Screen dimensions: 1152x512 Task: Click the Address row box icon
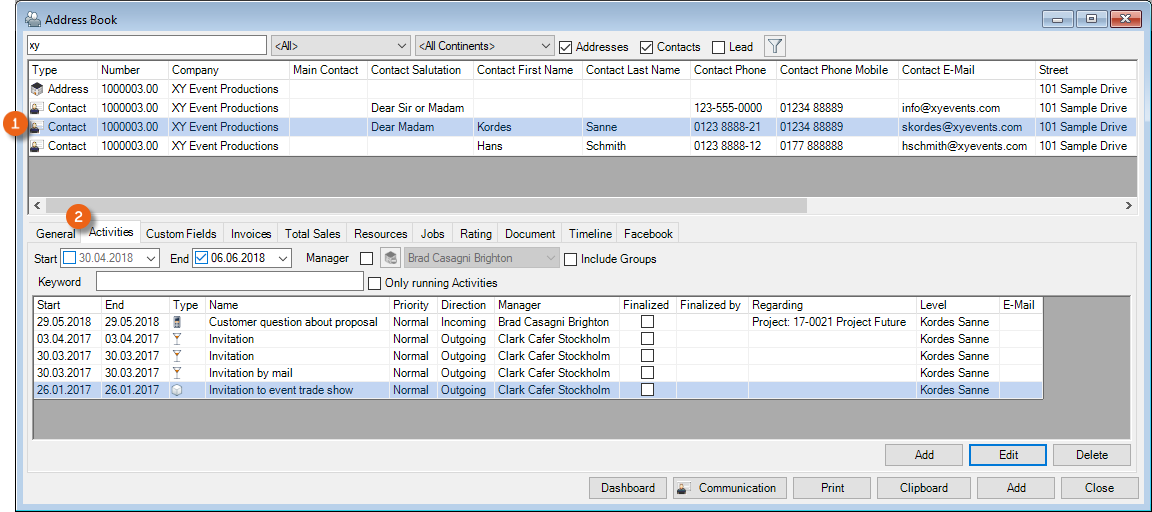(x=38, y=89)
